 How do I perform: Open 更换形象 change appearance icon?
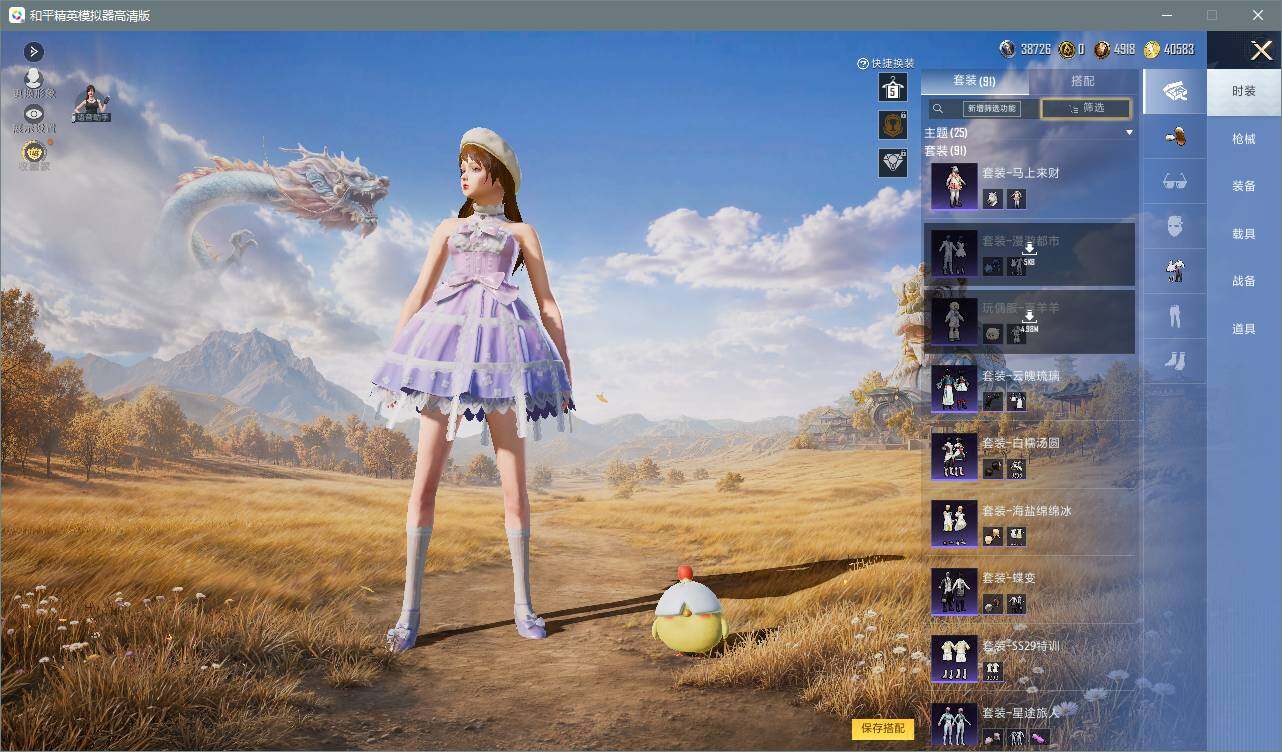34,83
